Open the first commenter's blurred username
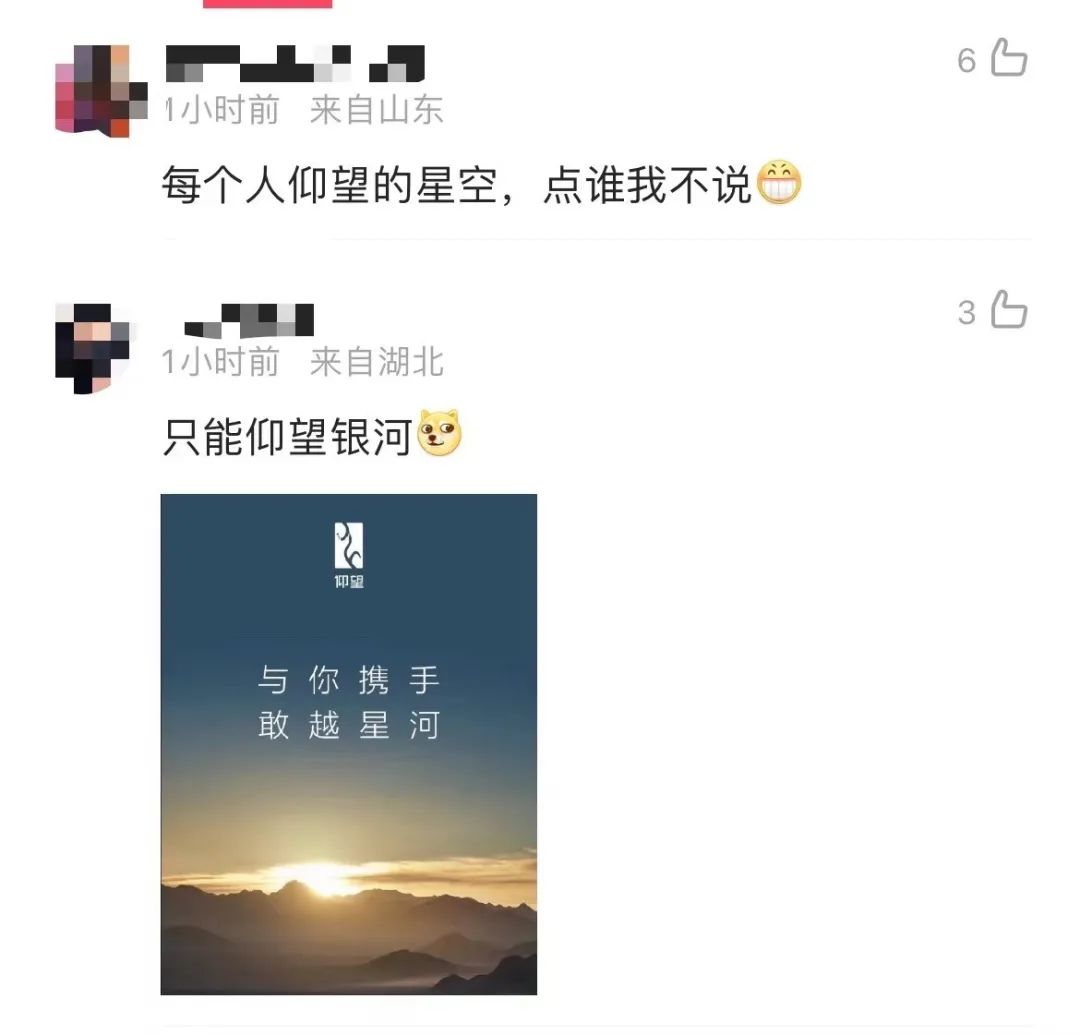Screen dimensions: 1080x1035 tap(295, 64)
